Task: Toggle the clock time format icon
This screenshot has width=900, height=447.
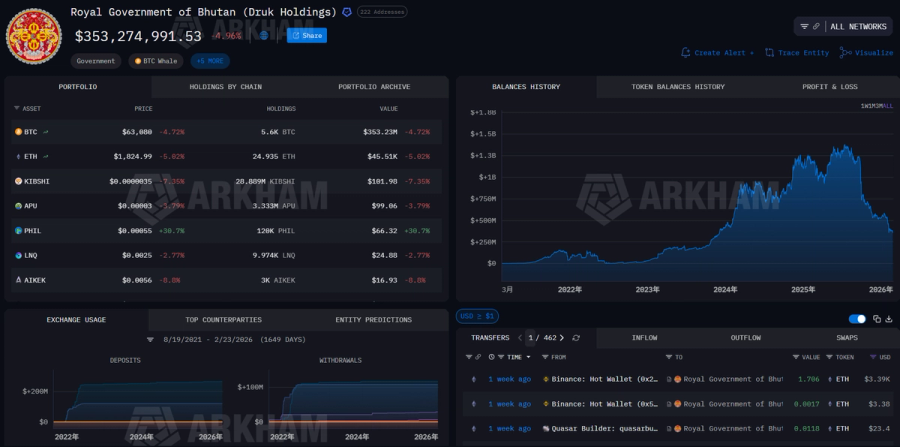Action: (491, 357)
